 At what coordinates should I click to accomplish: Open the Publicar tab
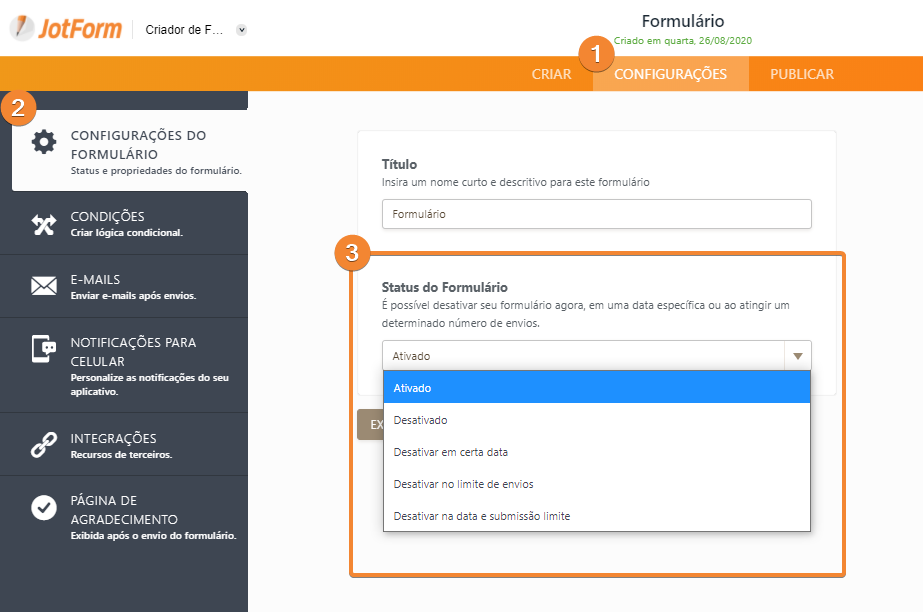802,74
